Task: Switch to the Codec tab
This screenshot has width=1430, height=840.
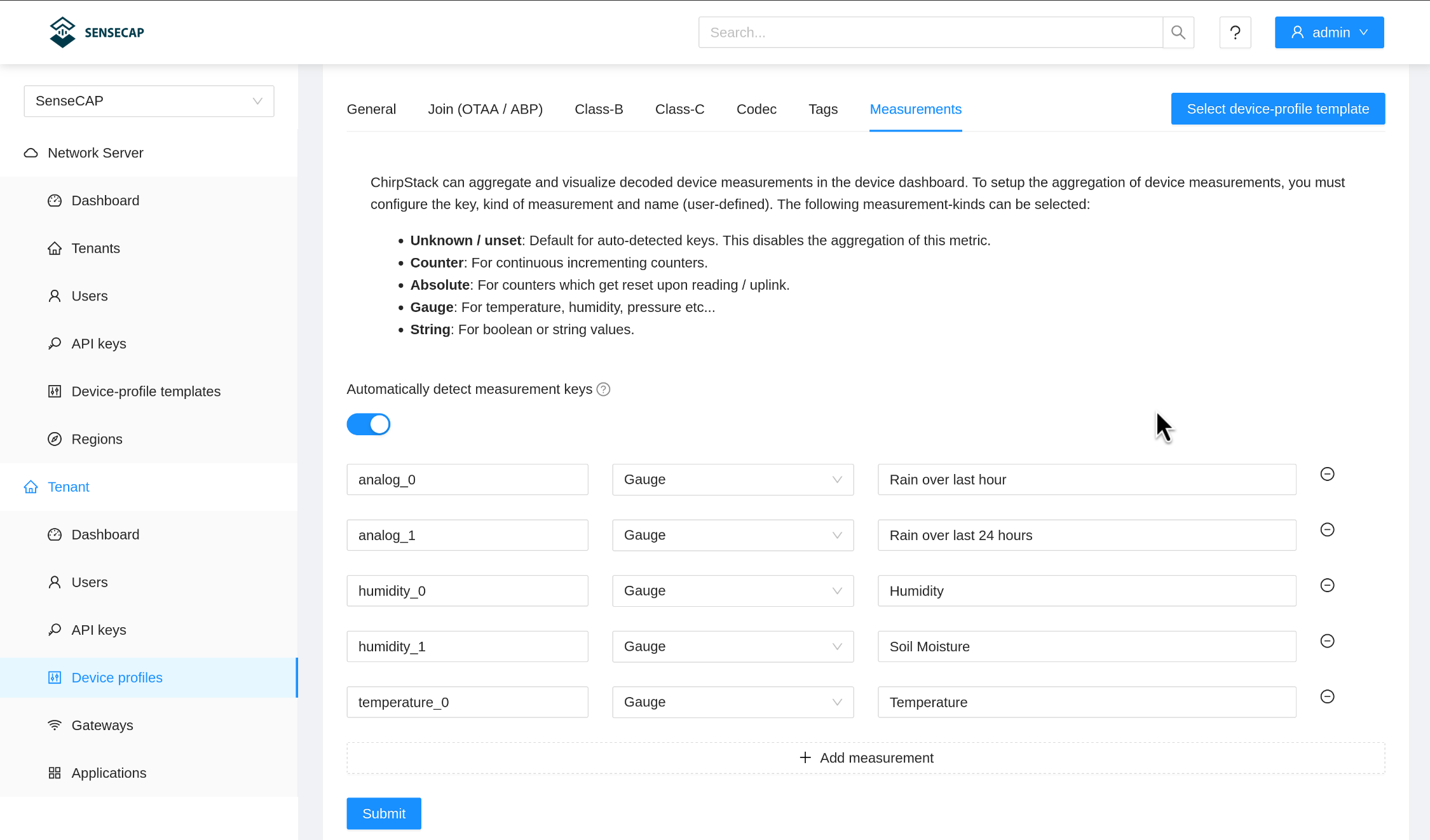Action: click(x=756, y=109)
